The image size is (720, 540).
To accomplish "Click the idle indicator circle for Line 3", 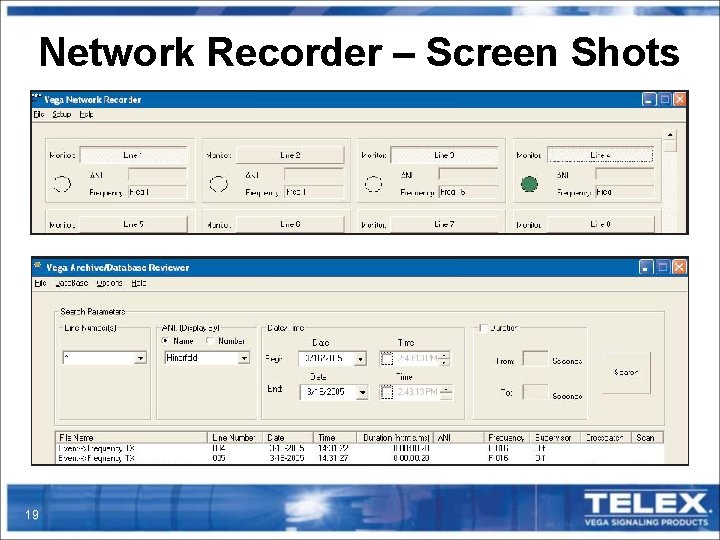I will pyautogui.click(x=373, y=184).
